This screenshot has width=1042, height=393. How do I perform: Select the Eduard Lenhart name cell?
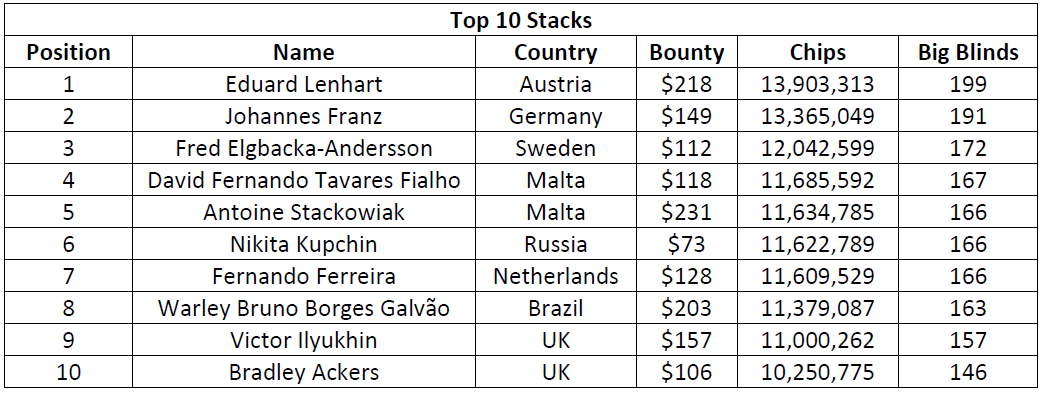pyautogui.click(x=304, y=84)
